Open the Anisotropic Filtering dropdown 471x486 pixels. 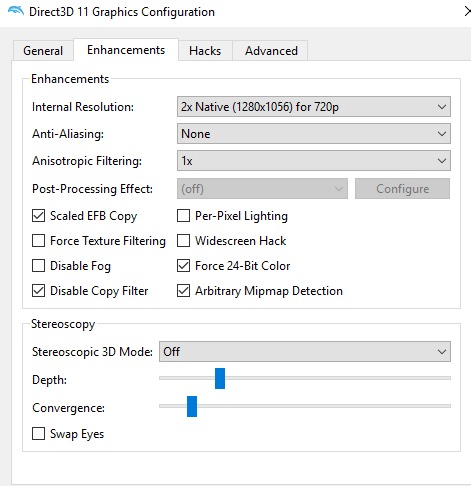(314, 161)
